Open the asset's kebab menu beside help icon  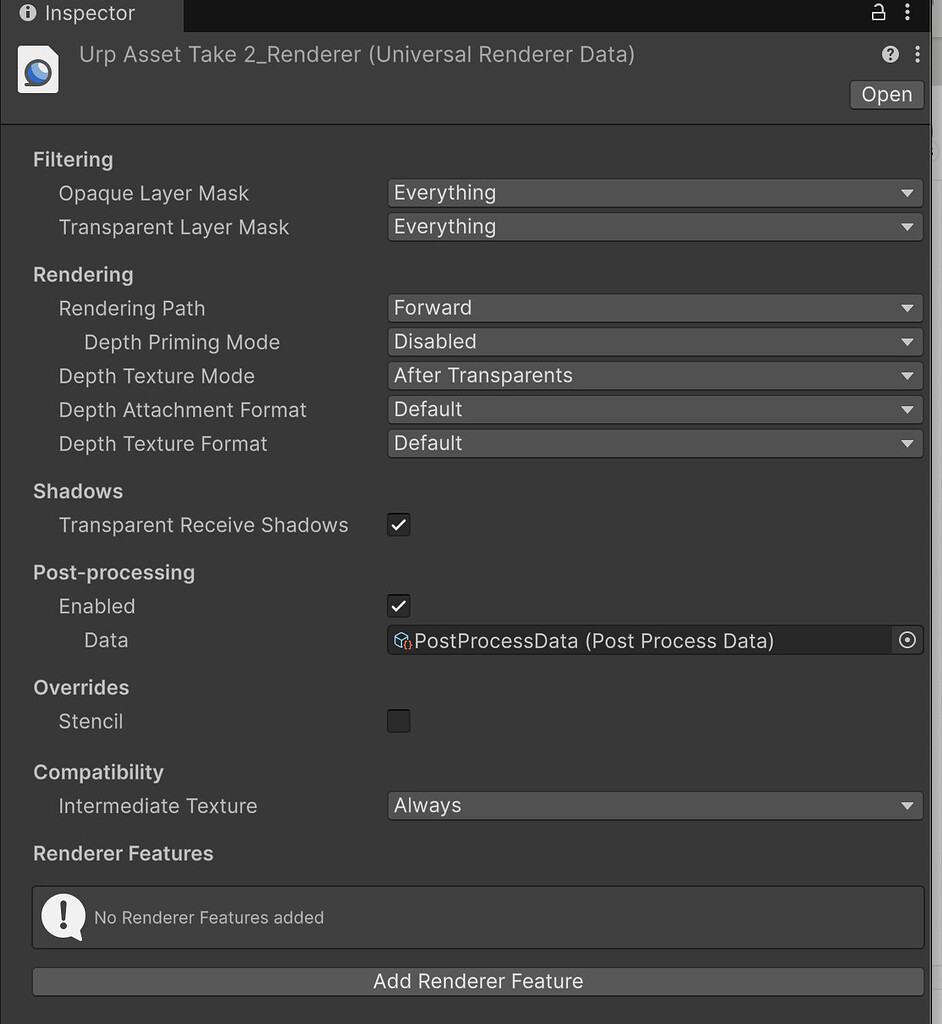tap(919, 54)
